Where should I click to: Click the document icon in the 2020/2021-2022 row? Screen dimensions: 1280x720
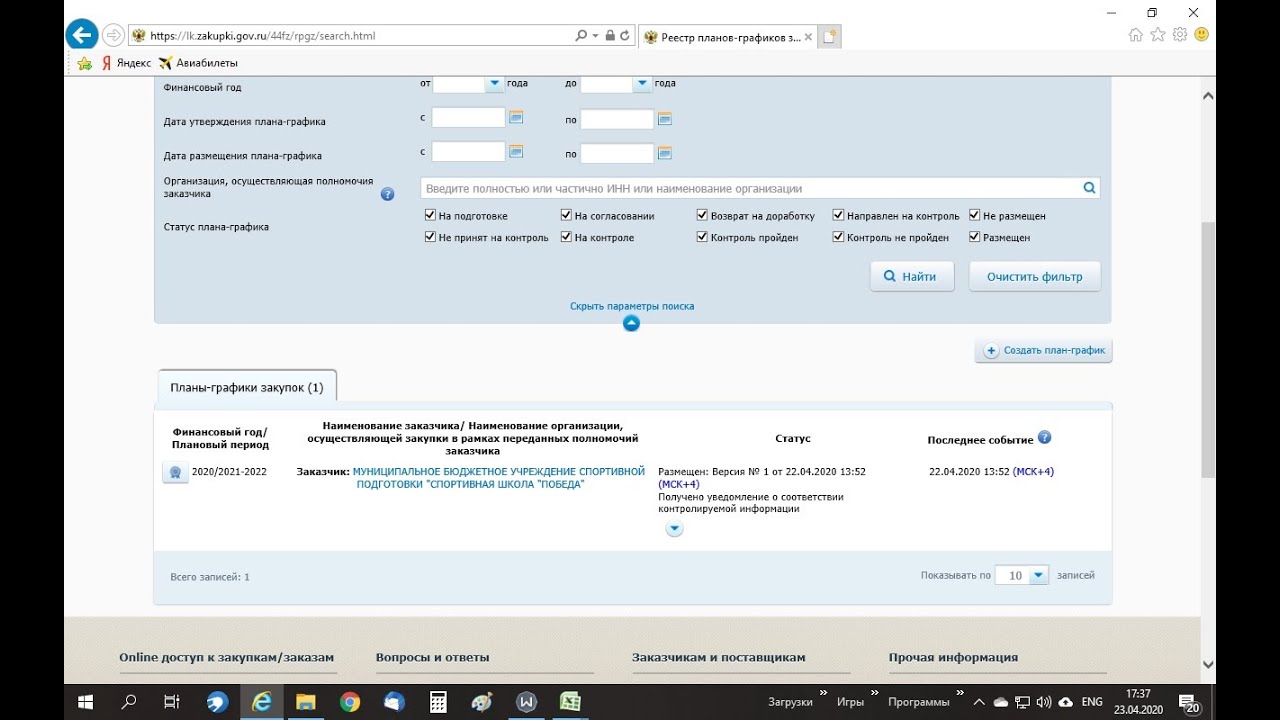point(175,473)
